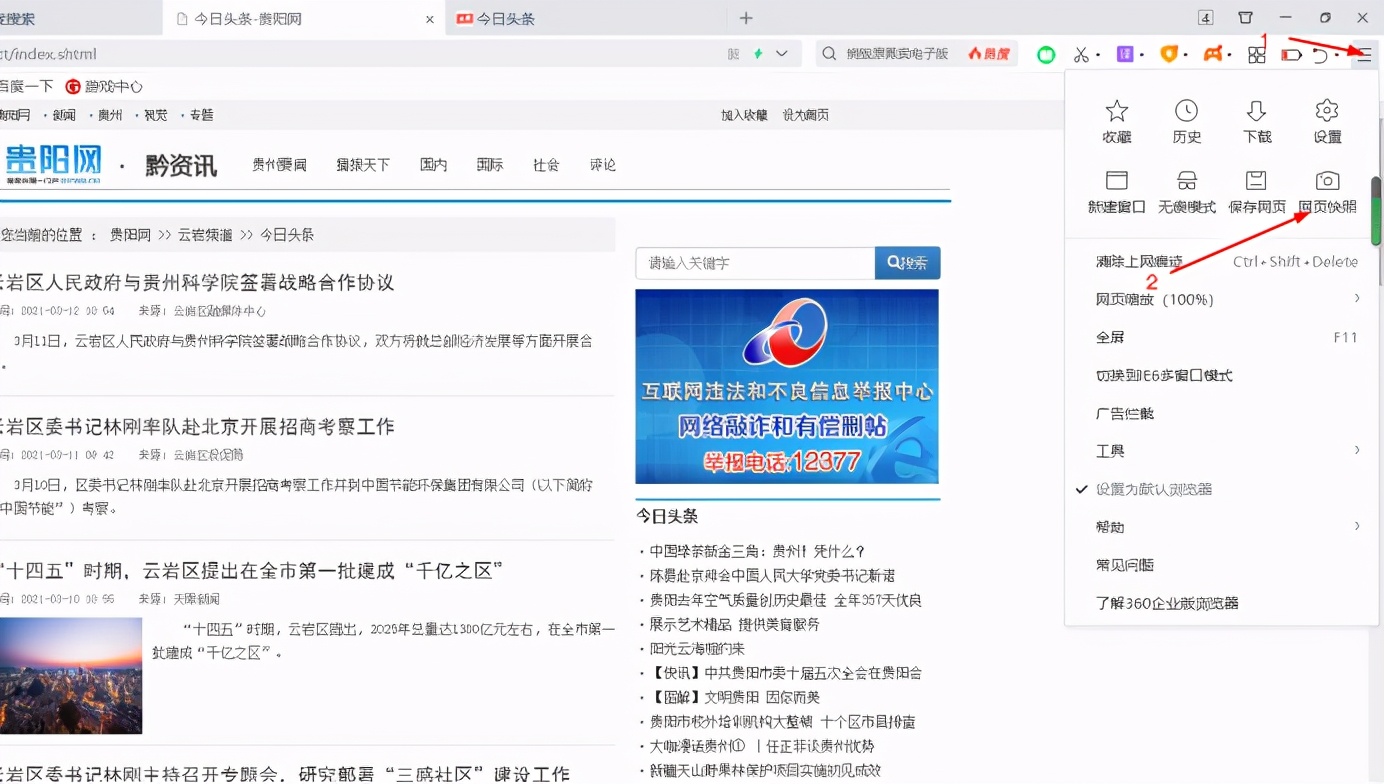
Task: Click the 保存网页 save icon
Action: [1257, 181]
